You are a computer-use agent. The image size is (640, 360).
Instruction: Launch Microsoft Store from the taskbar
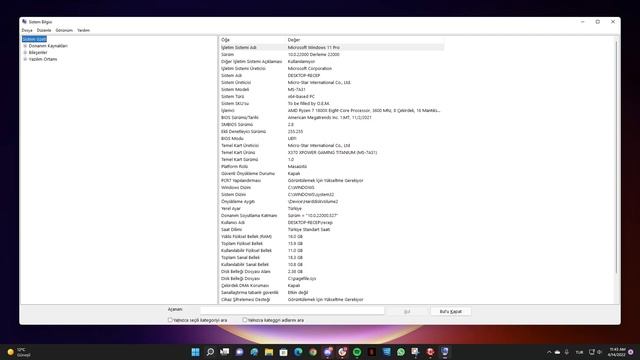283,352
